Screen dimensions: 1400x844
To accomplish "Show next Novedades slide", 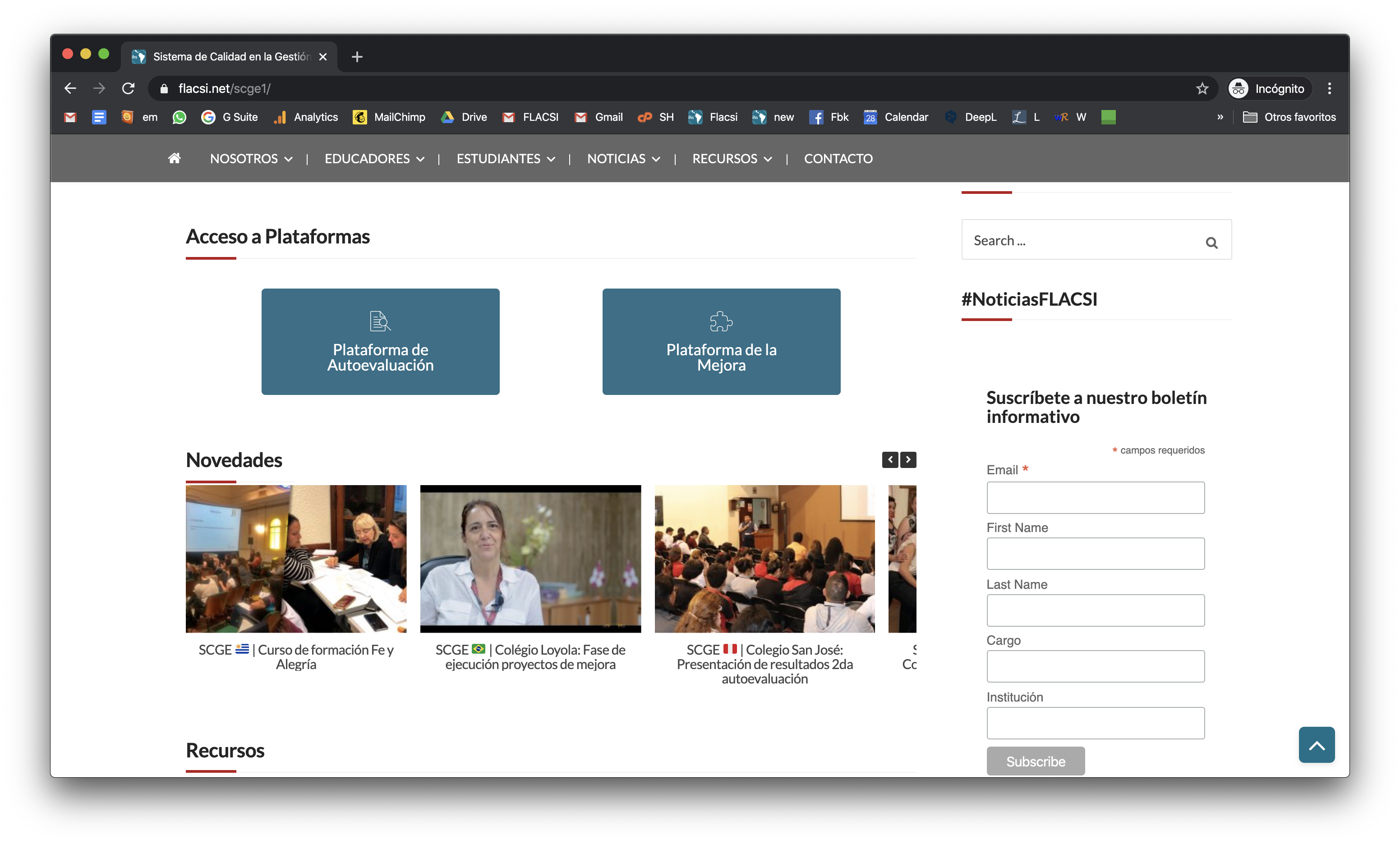I will point(908,459).
